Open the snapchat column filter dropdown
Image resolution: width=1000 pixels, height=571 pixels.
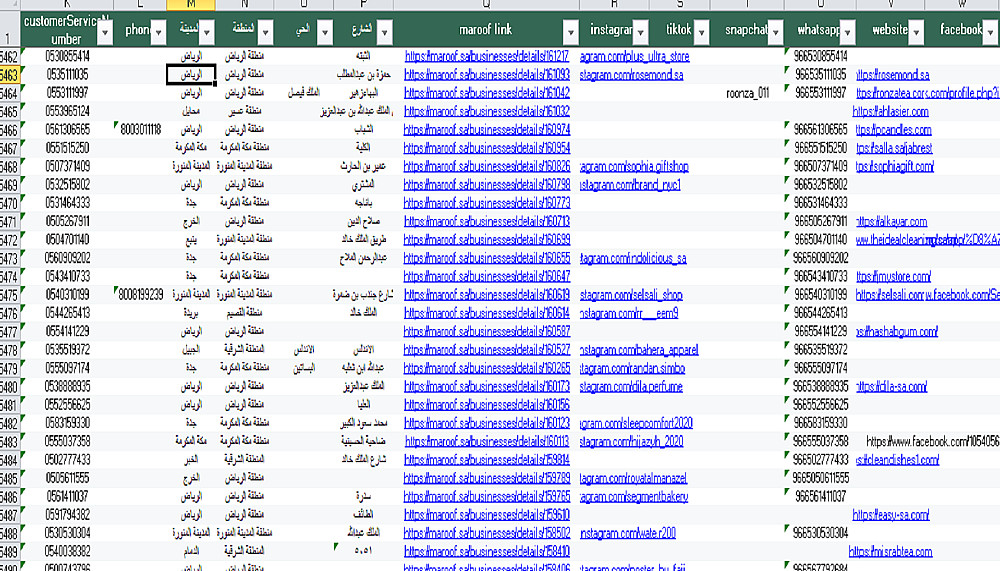[x=776, y=32]
